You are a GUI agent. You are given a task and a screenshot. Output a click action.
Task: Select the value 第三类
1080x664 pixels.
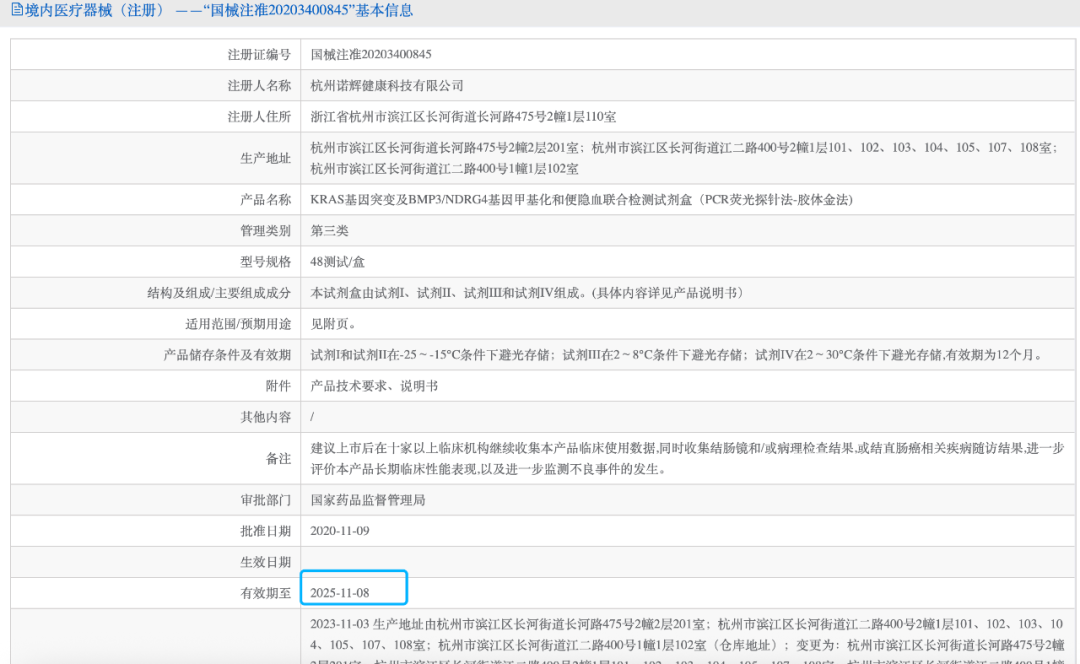[329, 231]
